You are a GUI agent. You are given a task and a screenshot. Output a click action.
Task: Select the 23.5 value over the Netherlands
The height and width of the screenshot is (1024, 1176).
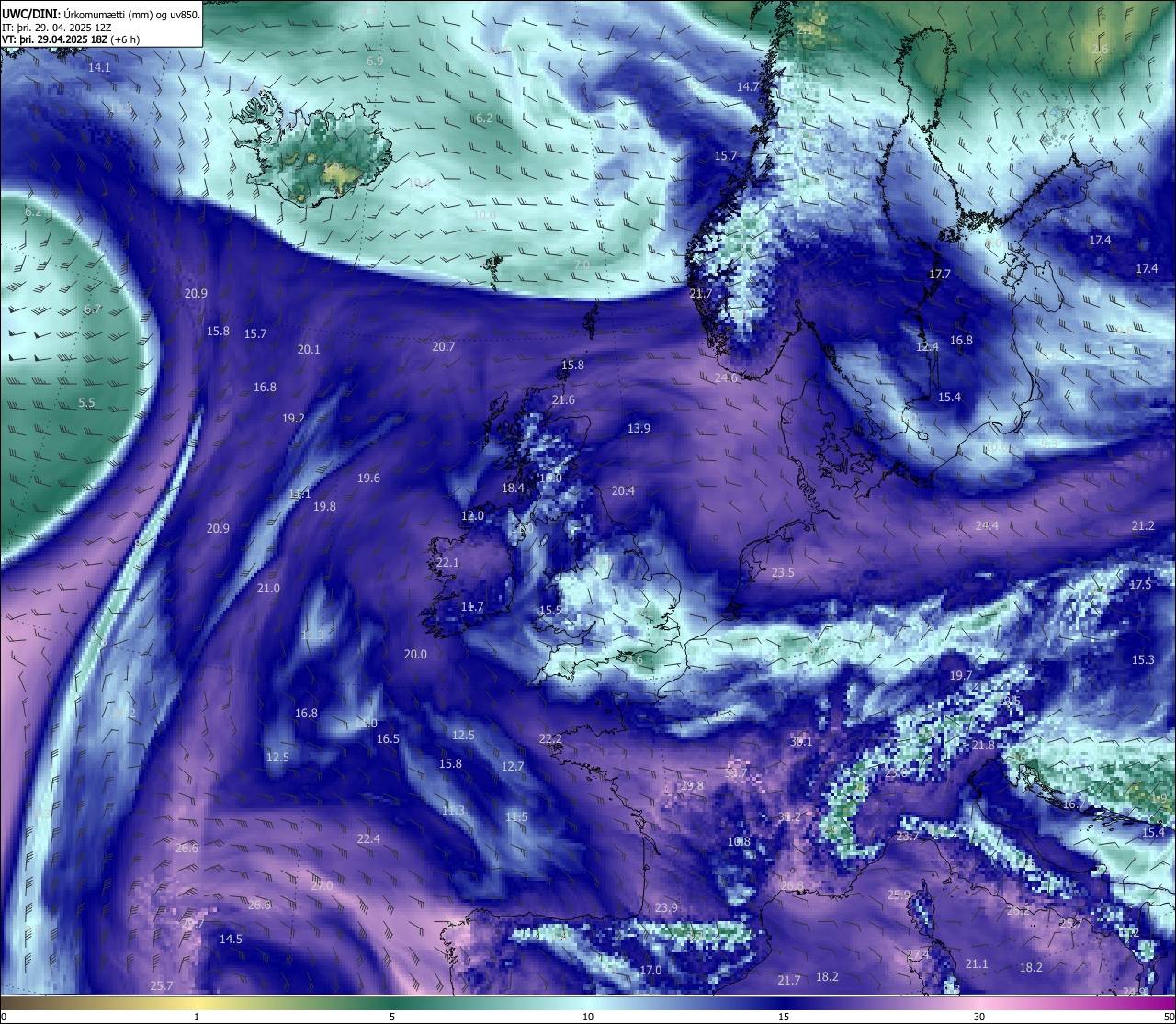point(783,572)
